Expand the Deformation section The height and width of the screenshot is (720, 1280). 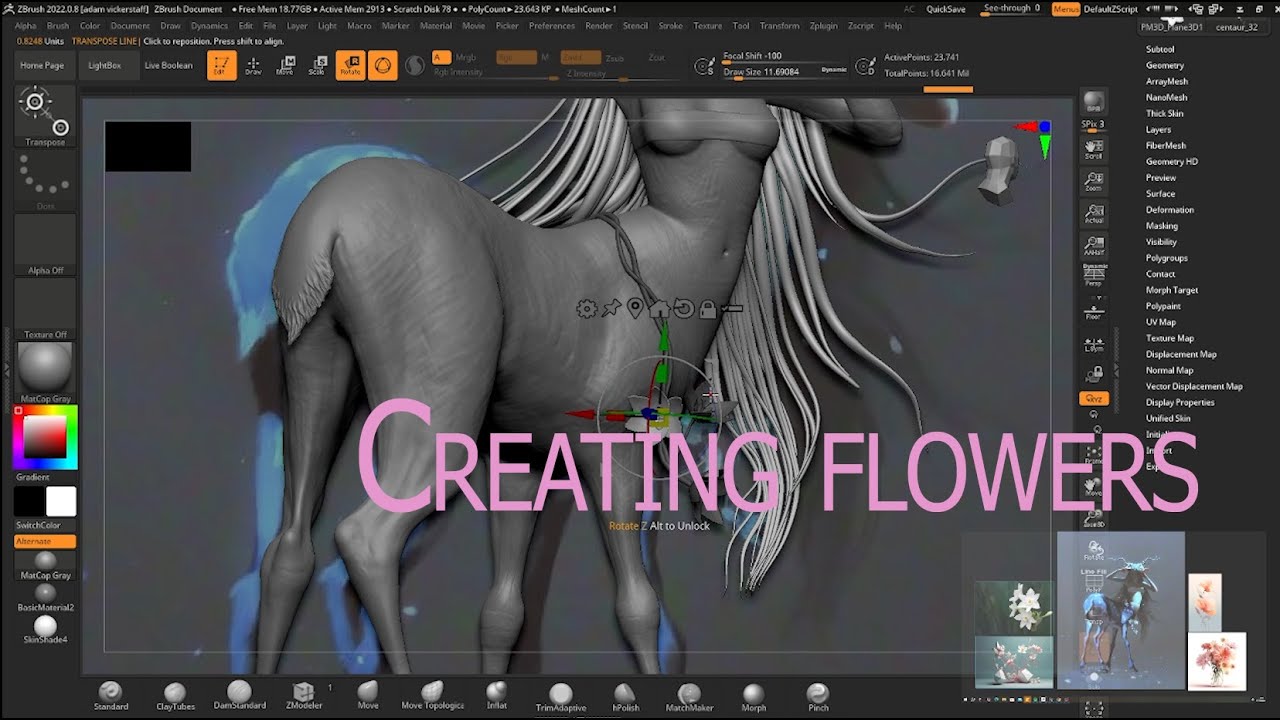1170,210
